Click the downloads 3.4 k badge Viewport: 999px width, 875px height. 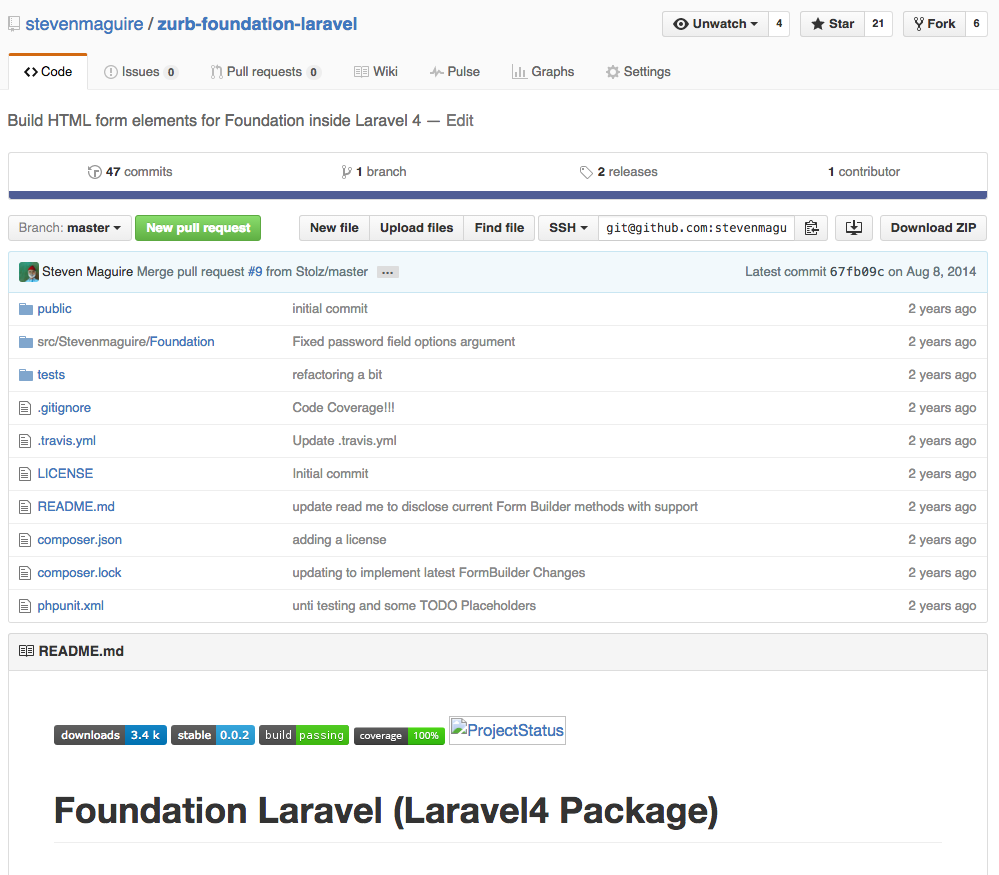point(110,735)
